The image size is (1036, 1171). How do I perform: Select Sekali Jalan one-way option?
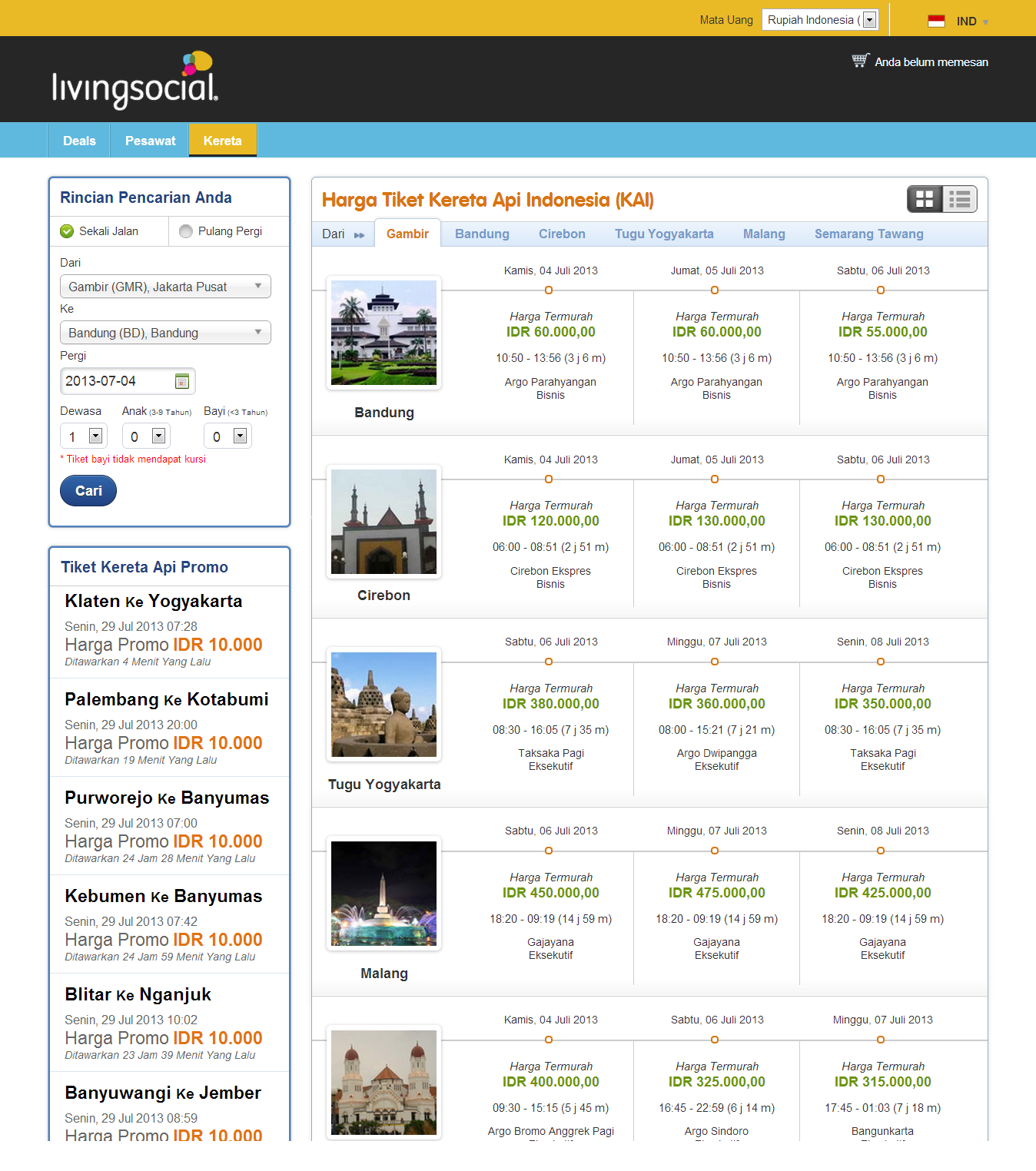point(99,231)
